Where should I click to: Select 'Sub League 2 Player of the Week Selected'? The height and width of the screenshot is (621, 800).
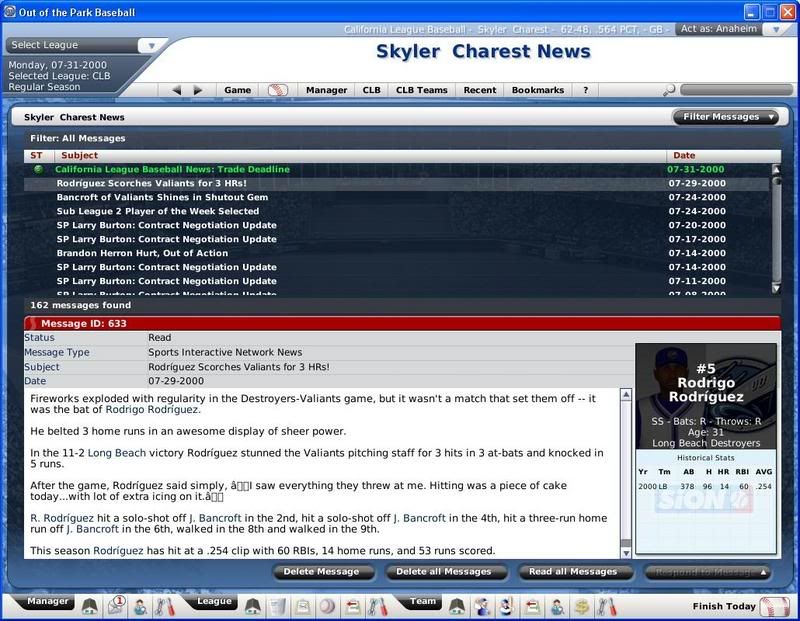pyautogui.click(x=396, y=211)
